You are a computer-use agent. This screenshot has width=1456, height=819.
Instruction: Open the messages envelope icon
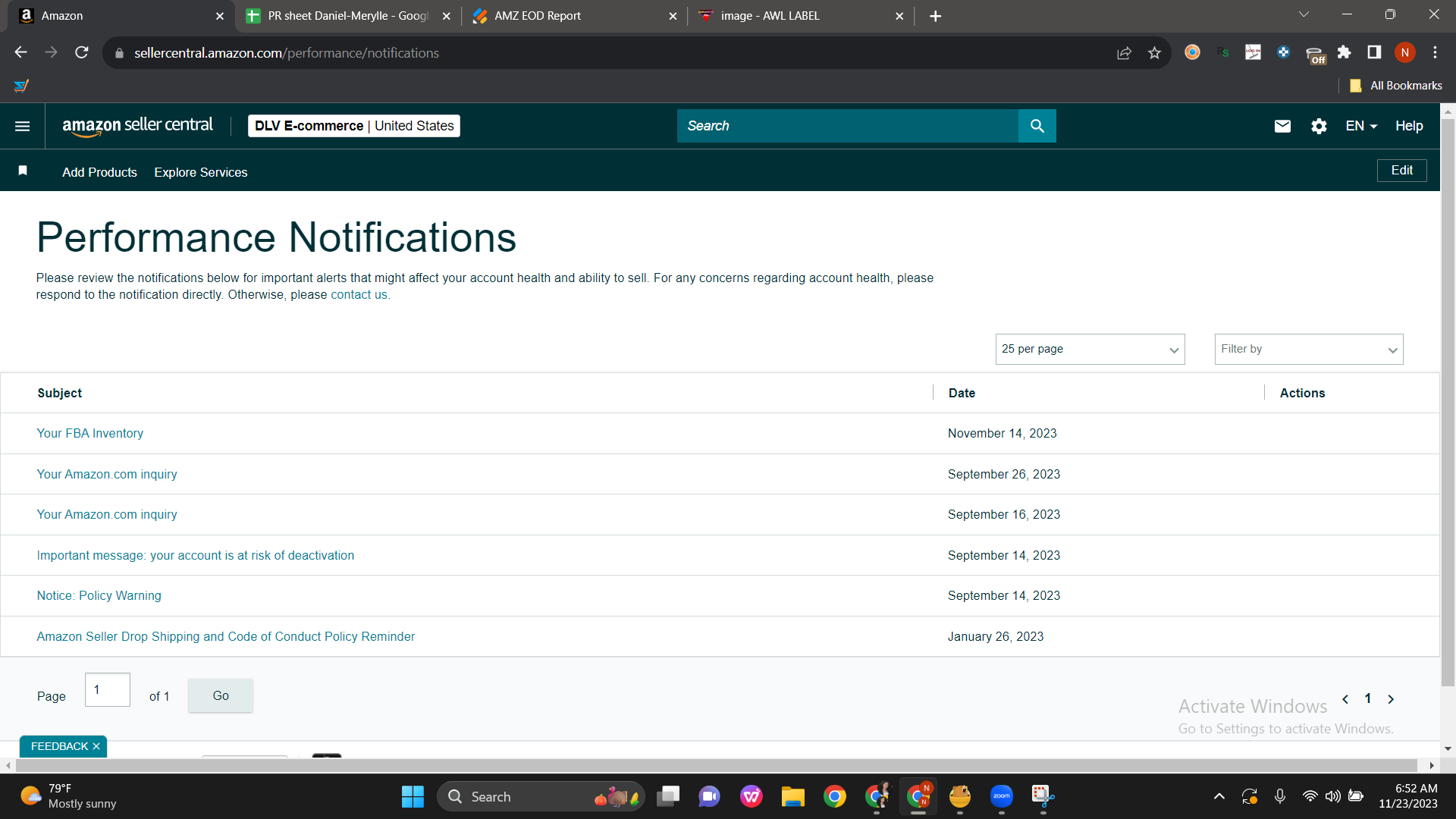(1282, 126)
